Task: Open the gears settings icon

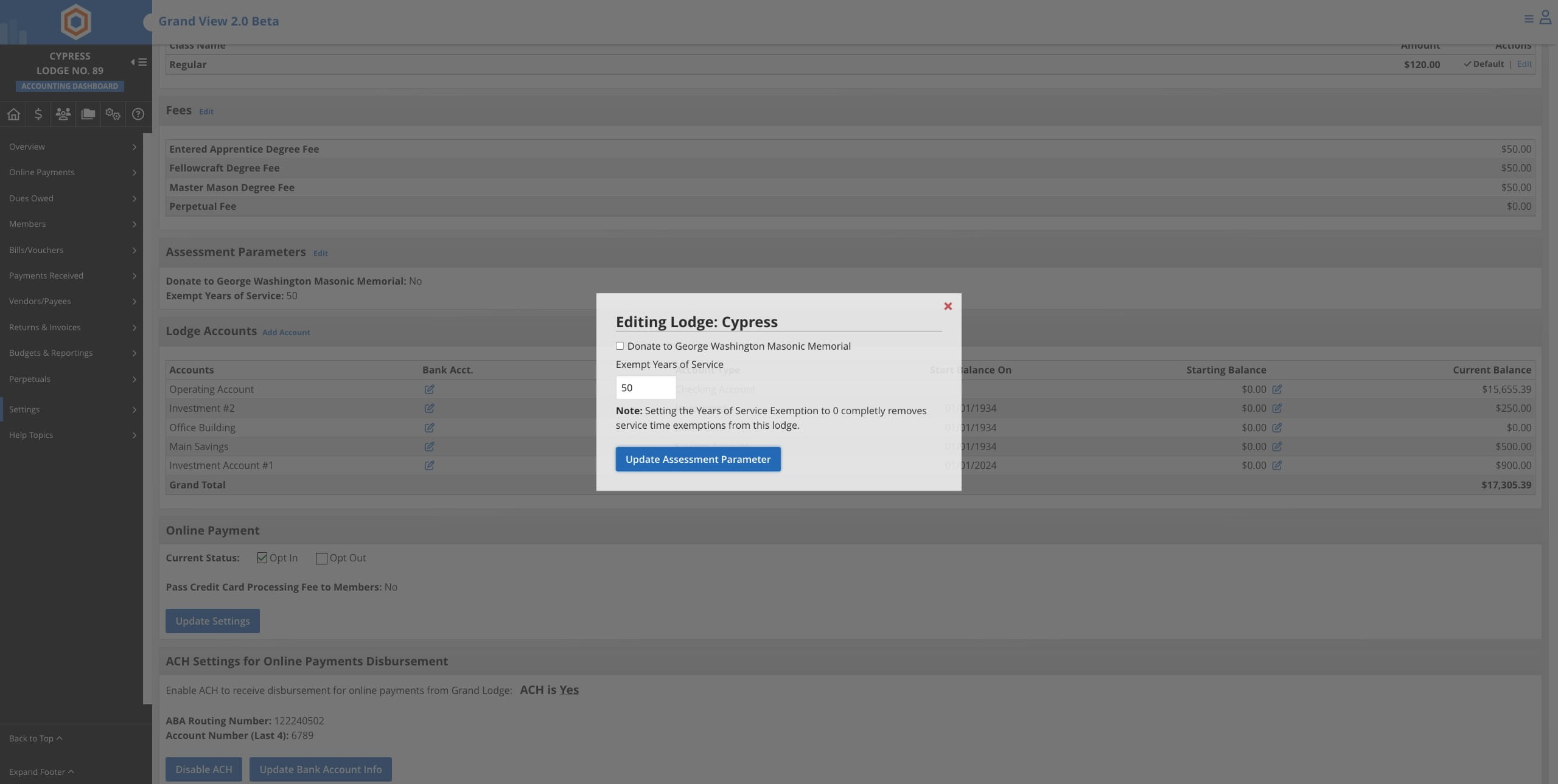Action: [113, 114]
